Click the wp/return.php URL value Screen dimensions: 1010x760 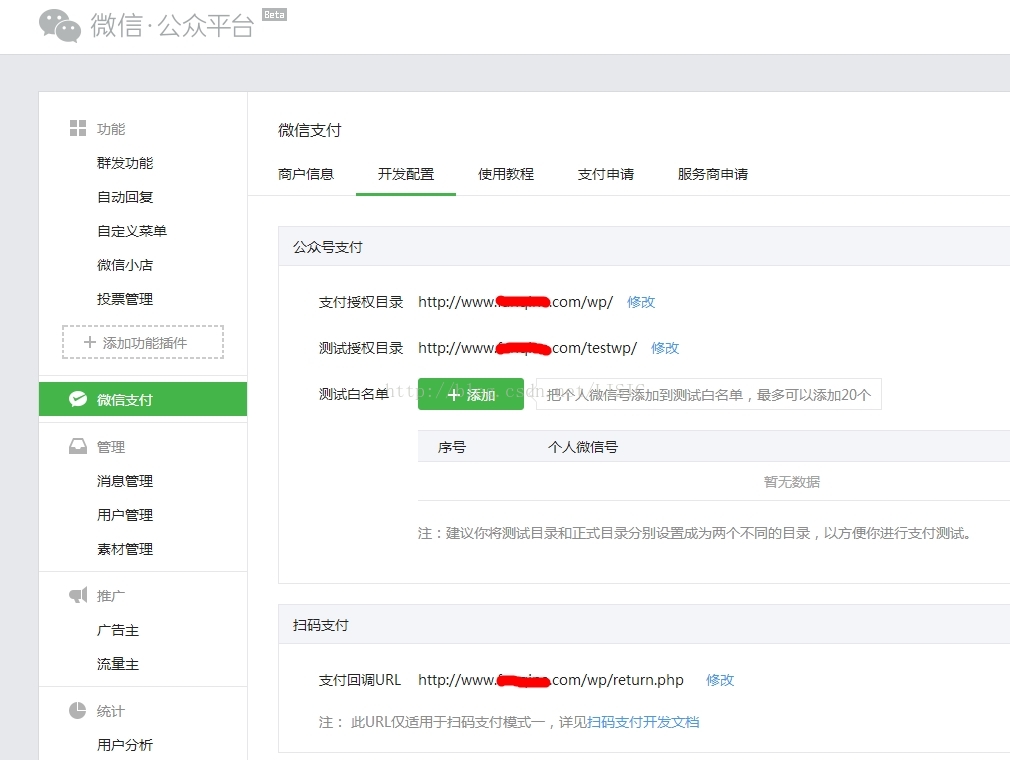click(551, 680)
